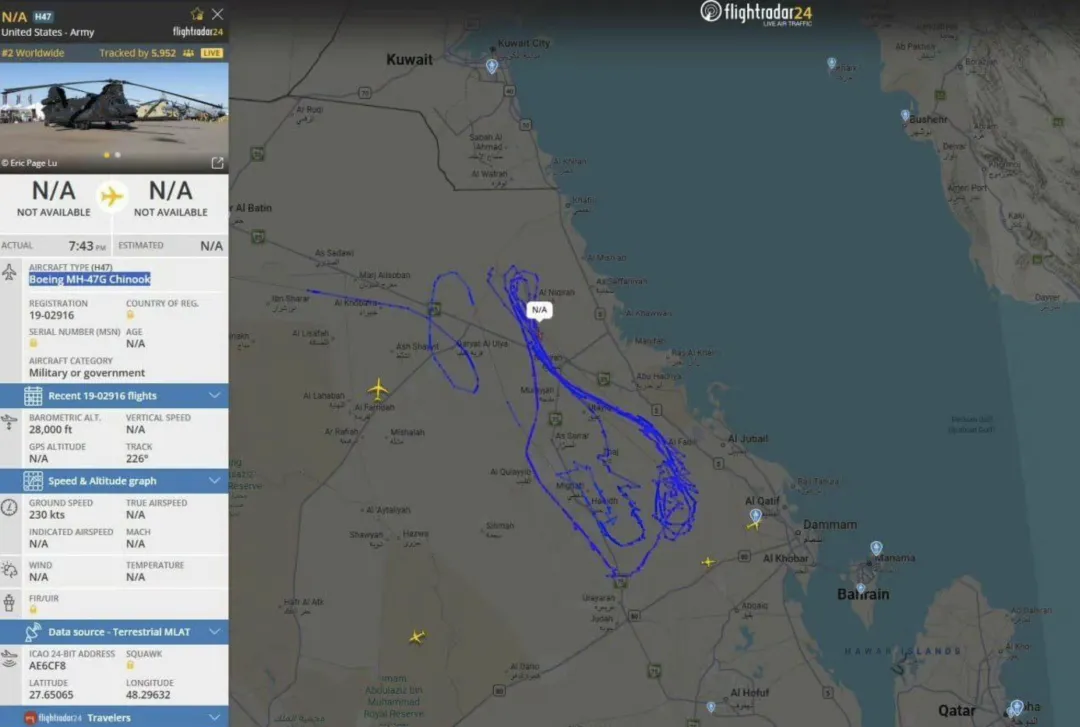1080x727 pixels.
Task: Select the Kuwait City airport pin marker
Action: [x=492, y=66]
